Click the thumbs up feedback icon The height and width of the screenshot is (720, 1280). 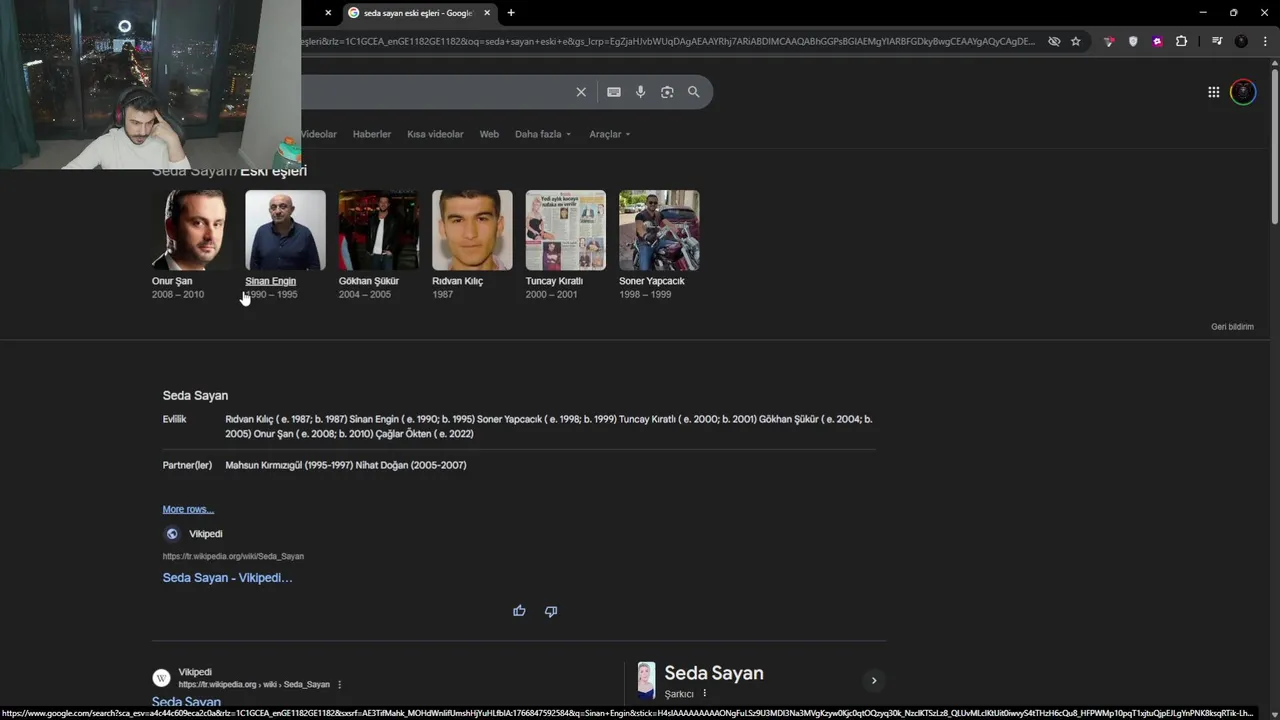519,611
